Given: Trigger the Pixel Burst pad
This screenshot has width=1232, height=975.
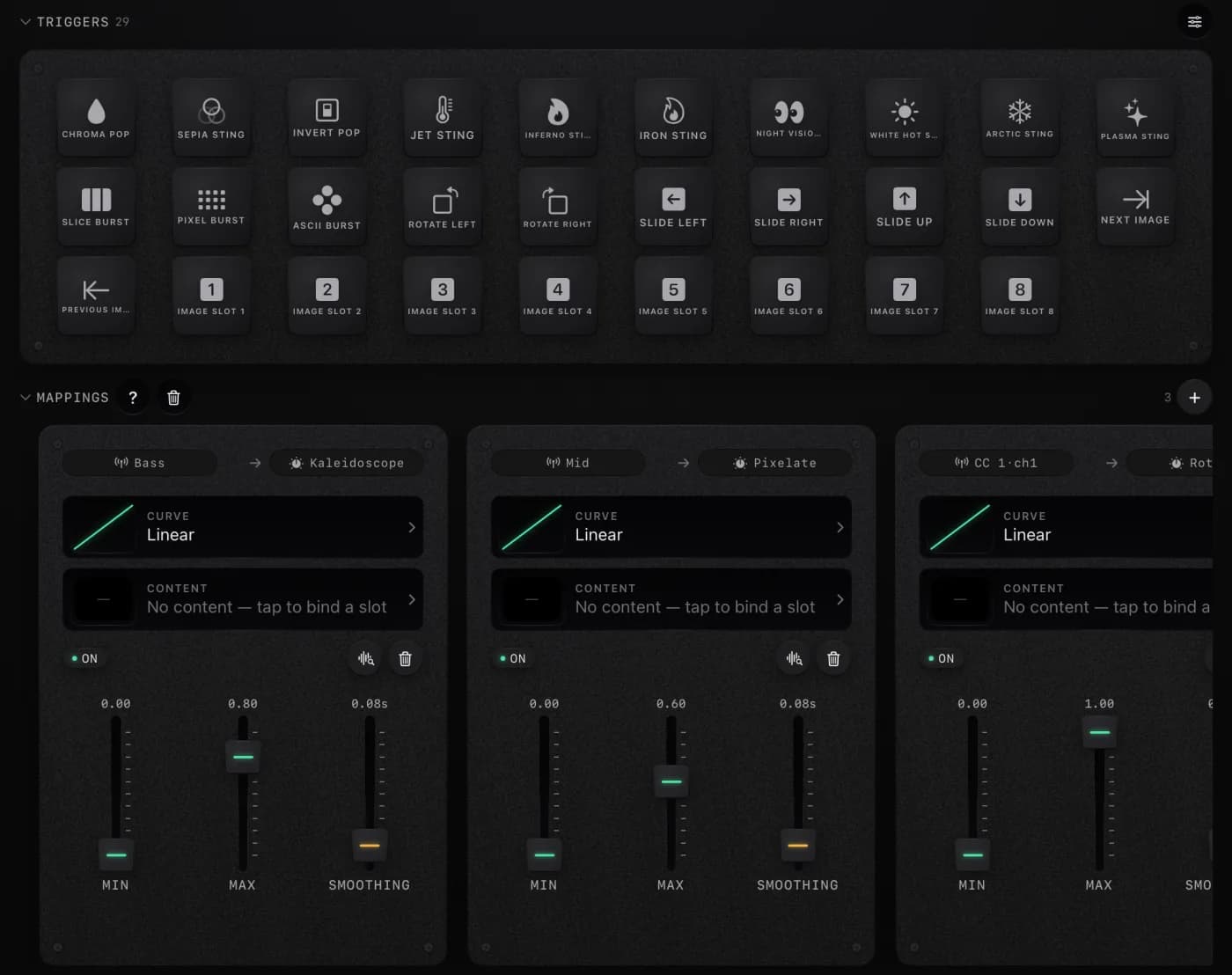Looking at the screenshot, I should point(211,207).
